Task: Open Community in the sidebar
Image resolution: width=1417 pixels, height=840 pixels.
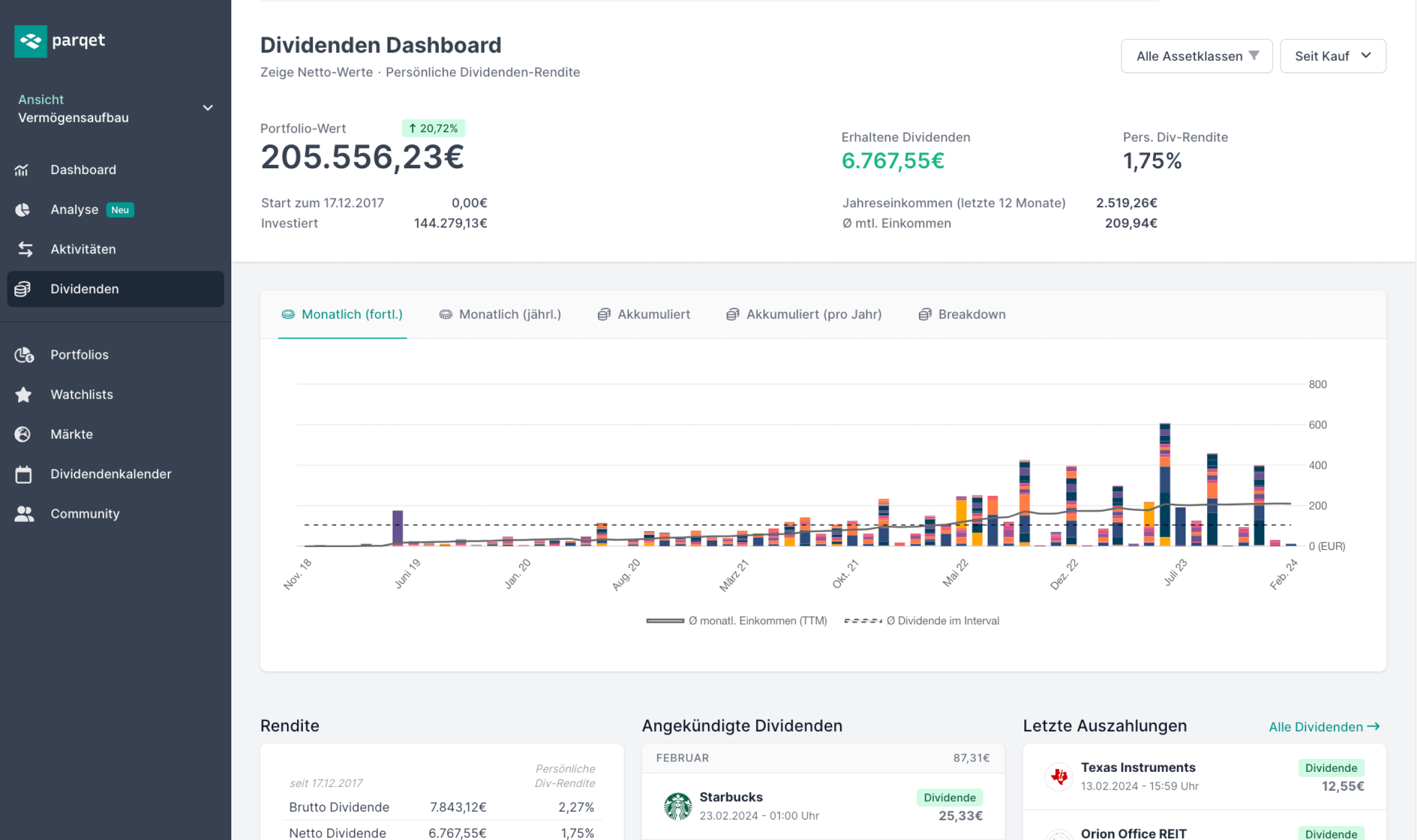Action: click(115, 514)
